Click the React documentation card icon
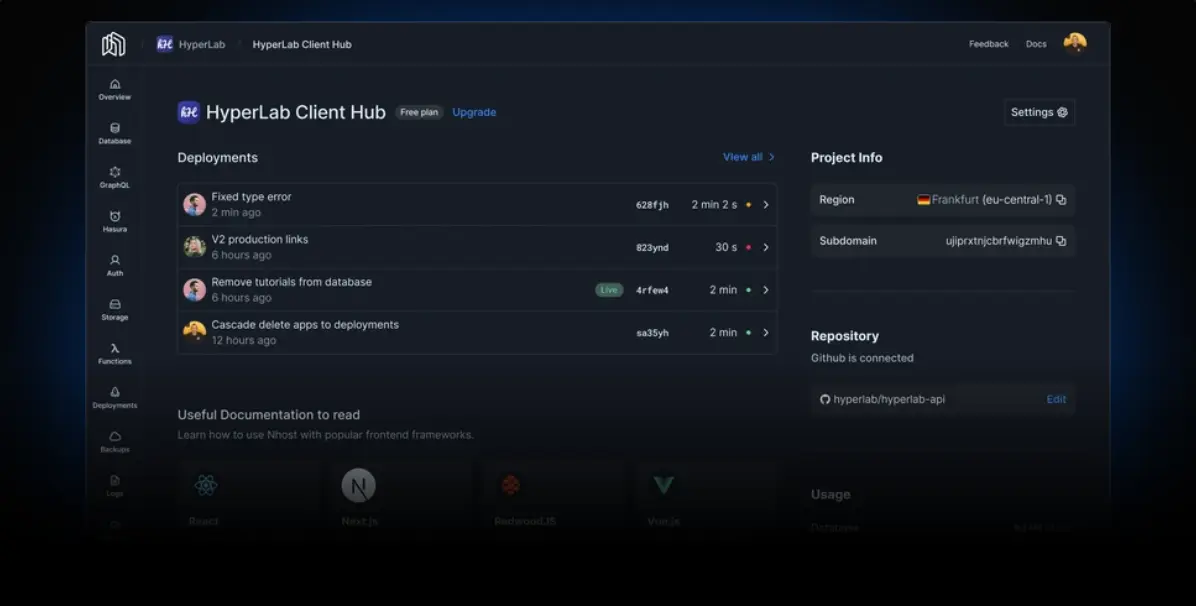This screenshot has width=1196, height=606. pos(206,485)
